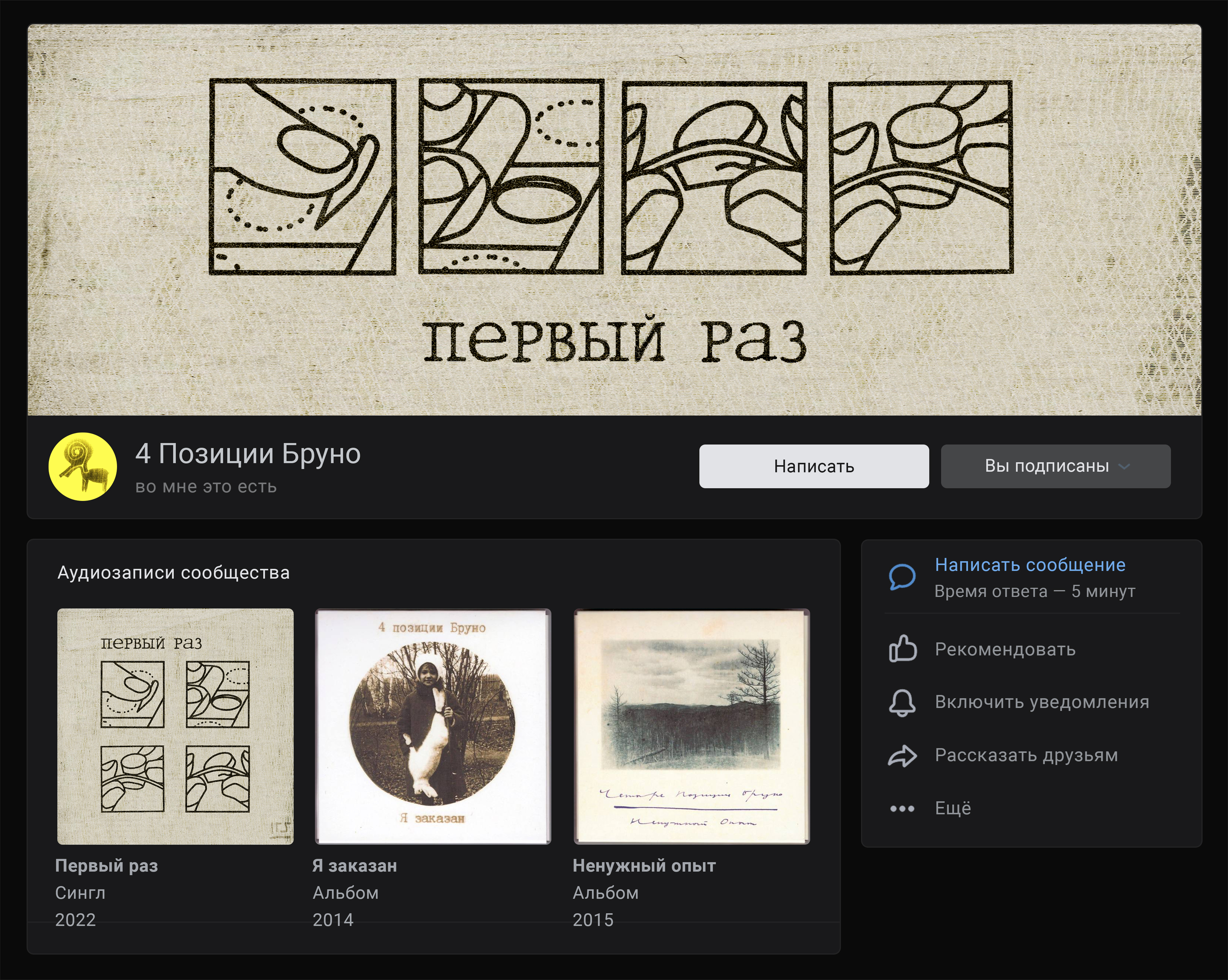This screenshot has height=980, width=1228.
Task: Select Рекомендовать menu entry
Action: (1005, 649)
